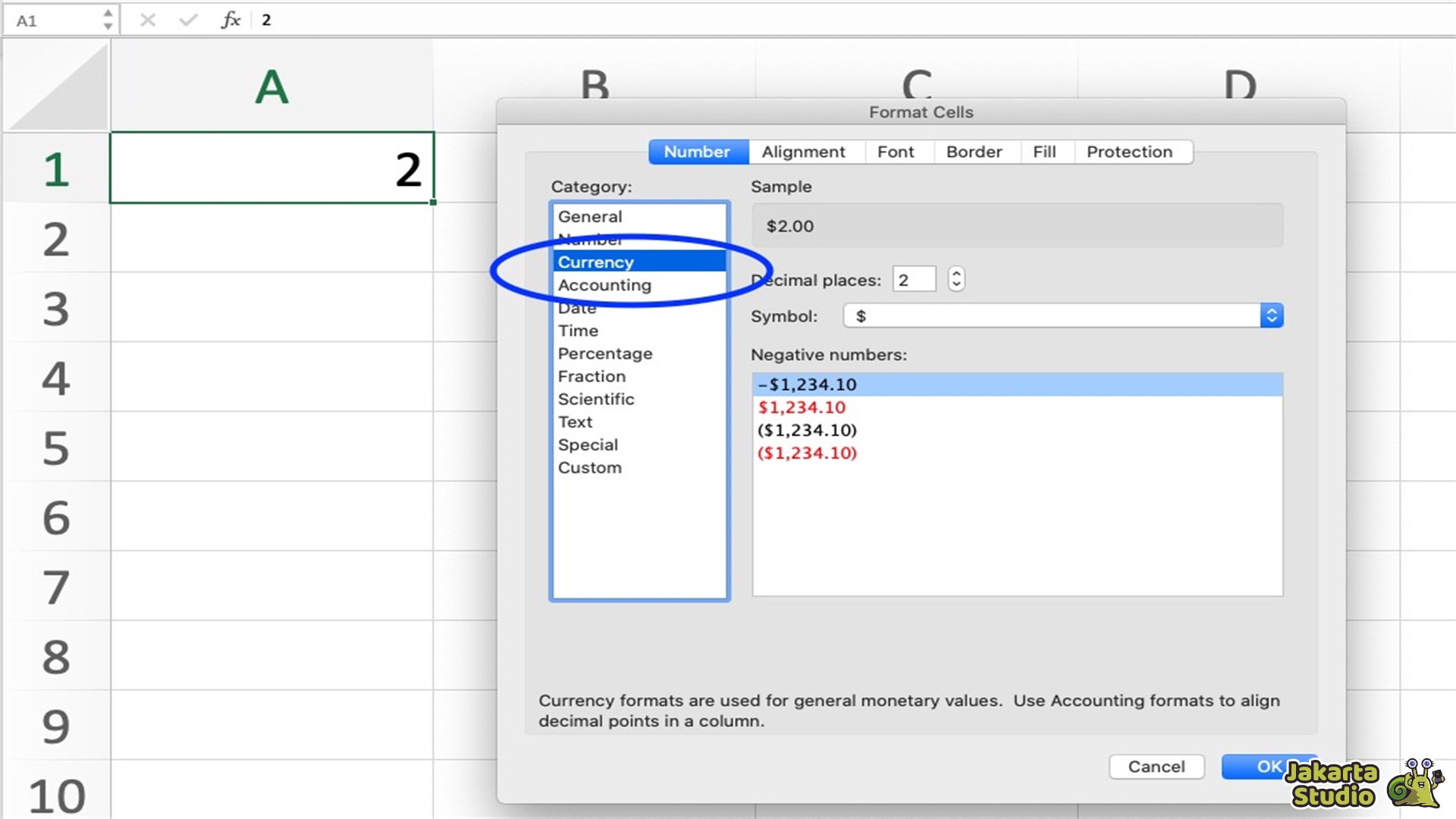Select column A header

click(271, 87)
